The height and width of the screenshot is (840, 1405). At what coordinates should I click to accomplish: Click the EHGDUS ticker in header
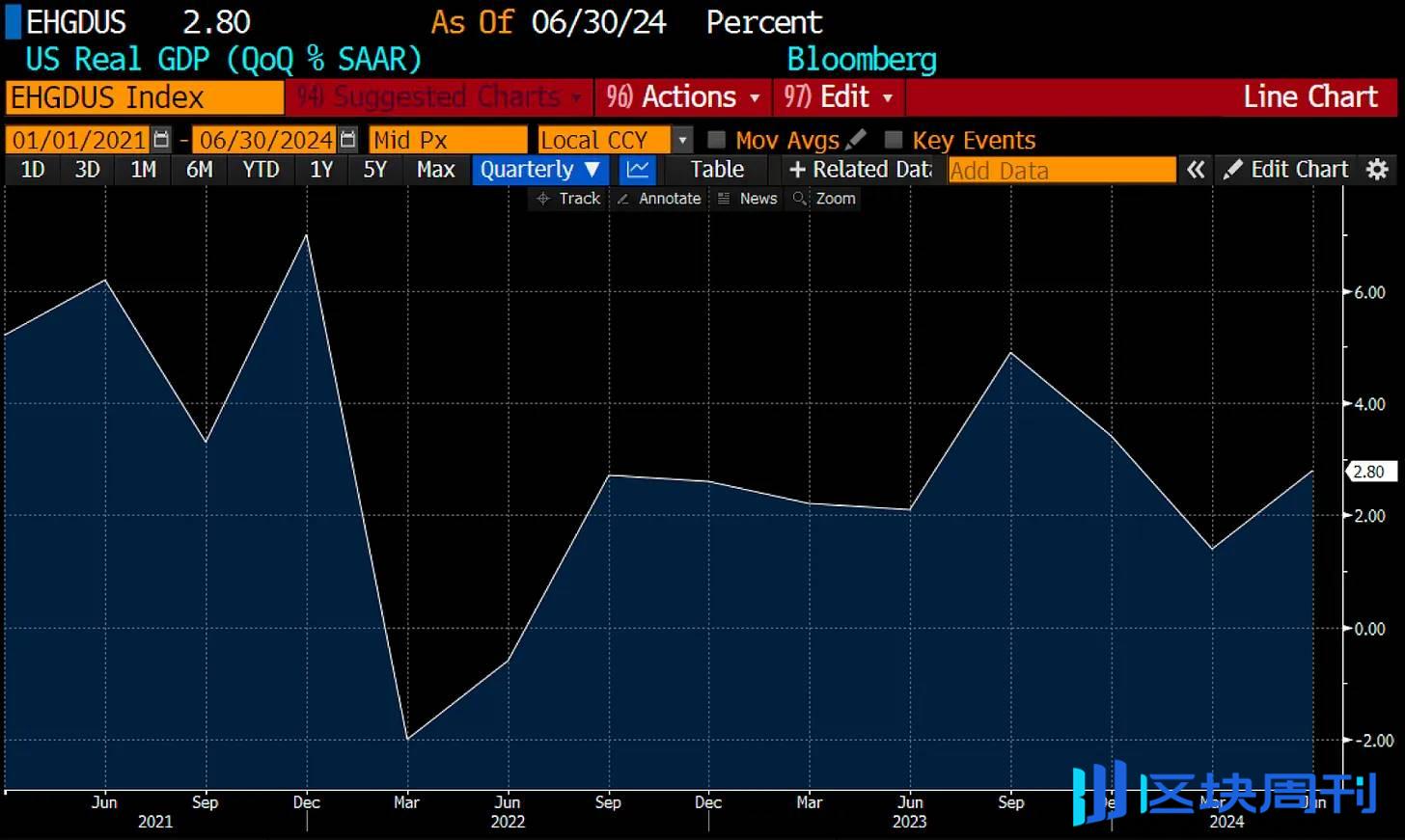[76, 22]
